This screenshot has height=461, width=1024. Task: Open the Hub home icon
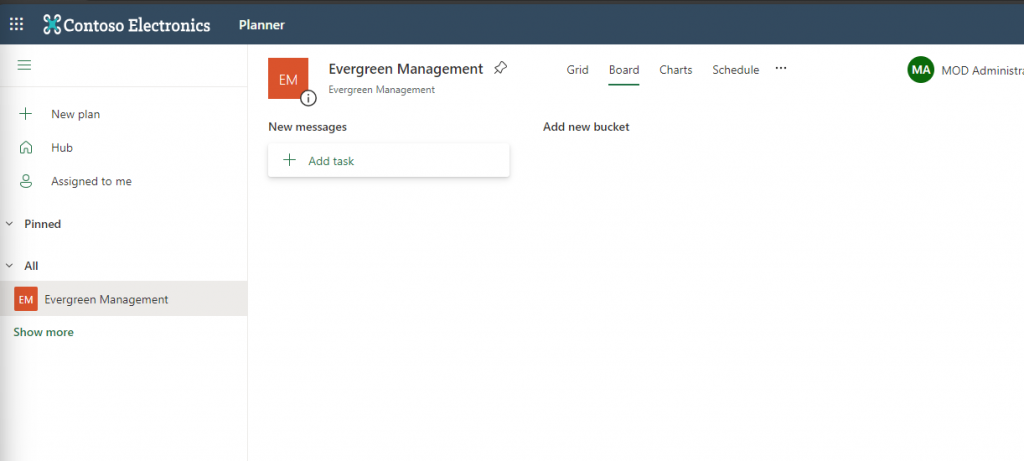pyautogui.click(x=26, y=148)
